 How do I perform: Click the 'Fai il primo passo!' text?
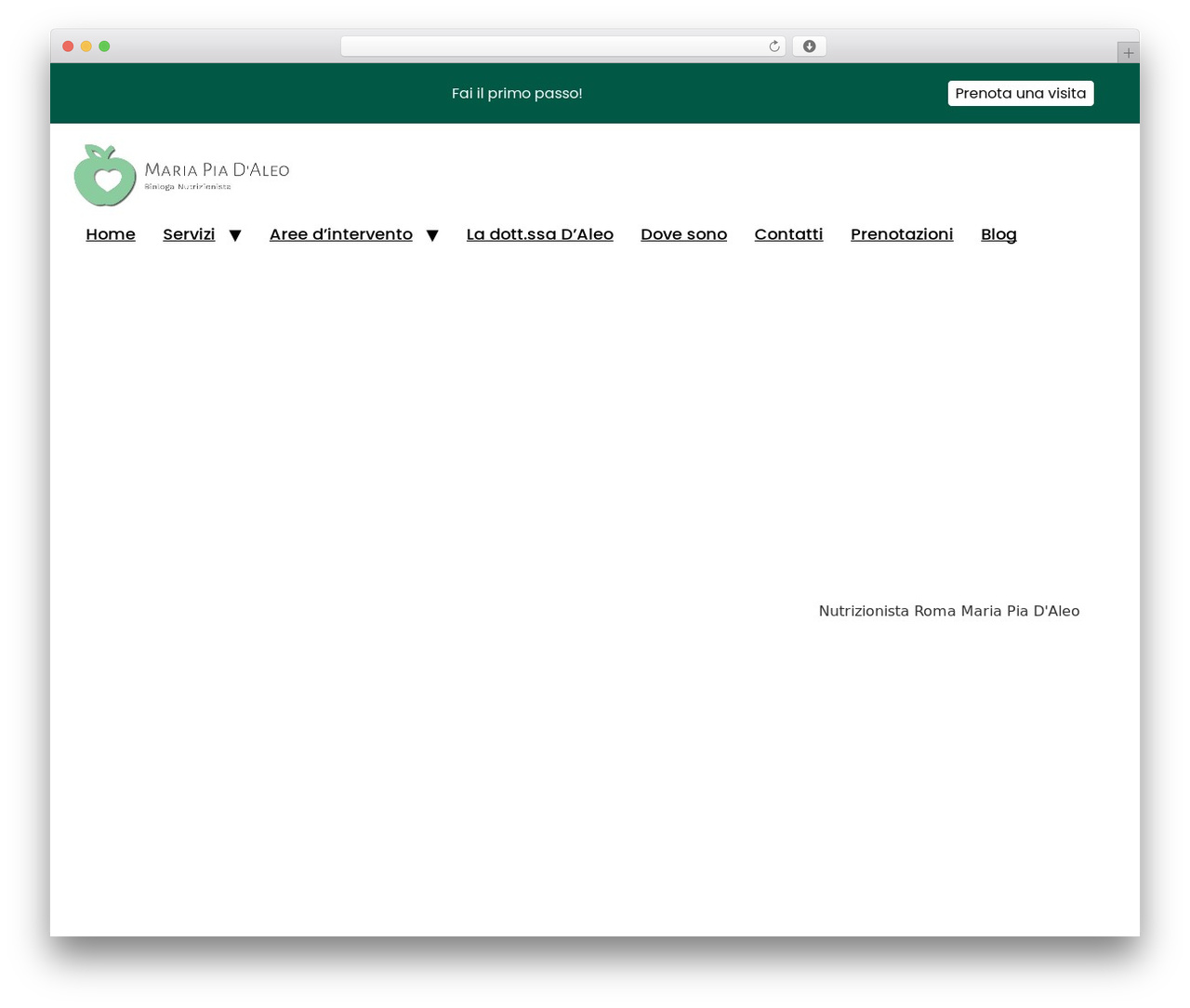click(x=517, y=93)
